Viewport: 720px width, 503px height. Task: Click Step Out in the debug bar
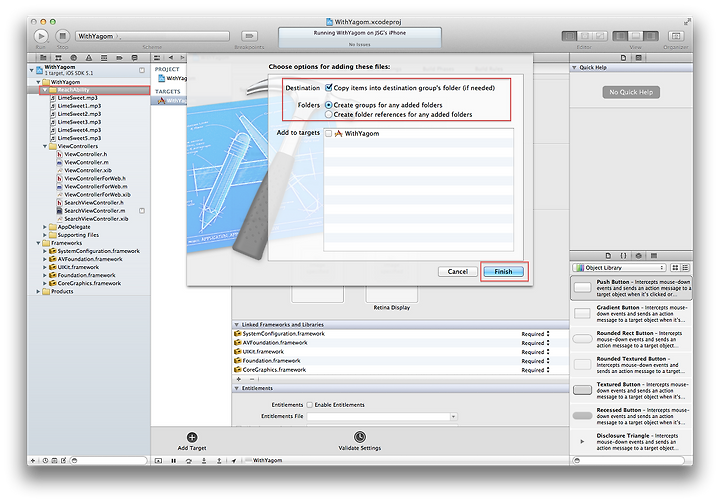pos(219,460)
